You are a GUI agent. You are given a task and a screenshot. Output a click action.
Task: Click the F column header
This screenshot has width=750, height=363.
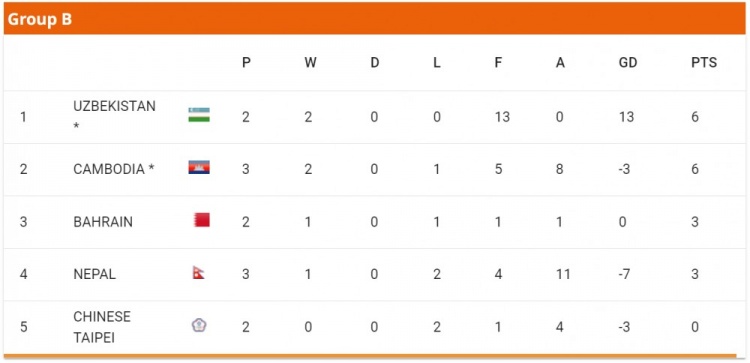pyautogui.click(x=498, y=62)
